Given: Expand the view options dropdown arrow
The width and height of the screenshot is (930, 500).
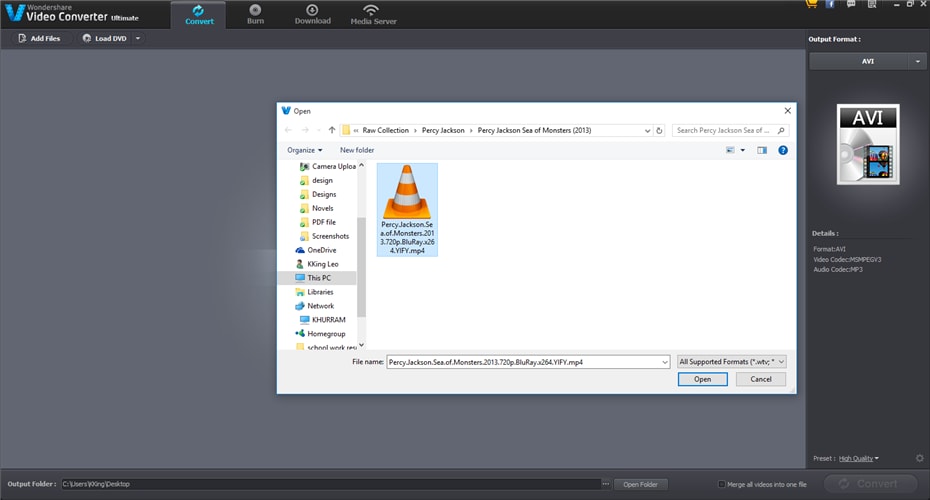Looking at the screenshot, I should [x=743, y=150].
